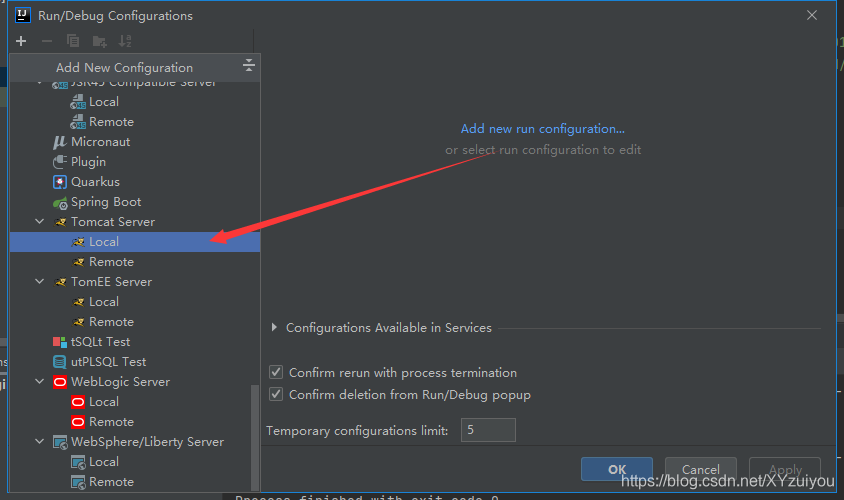This screenshot has width=844, height=500.
Task: Collapse the WebLogic Server tree node
Action: [x=39, y=381]
